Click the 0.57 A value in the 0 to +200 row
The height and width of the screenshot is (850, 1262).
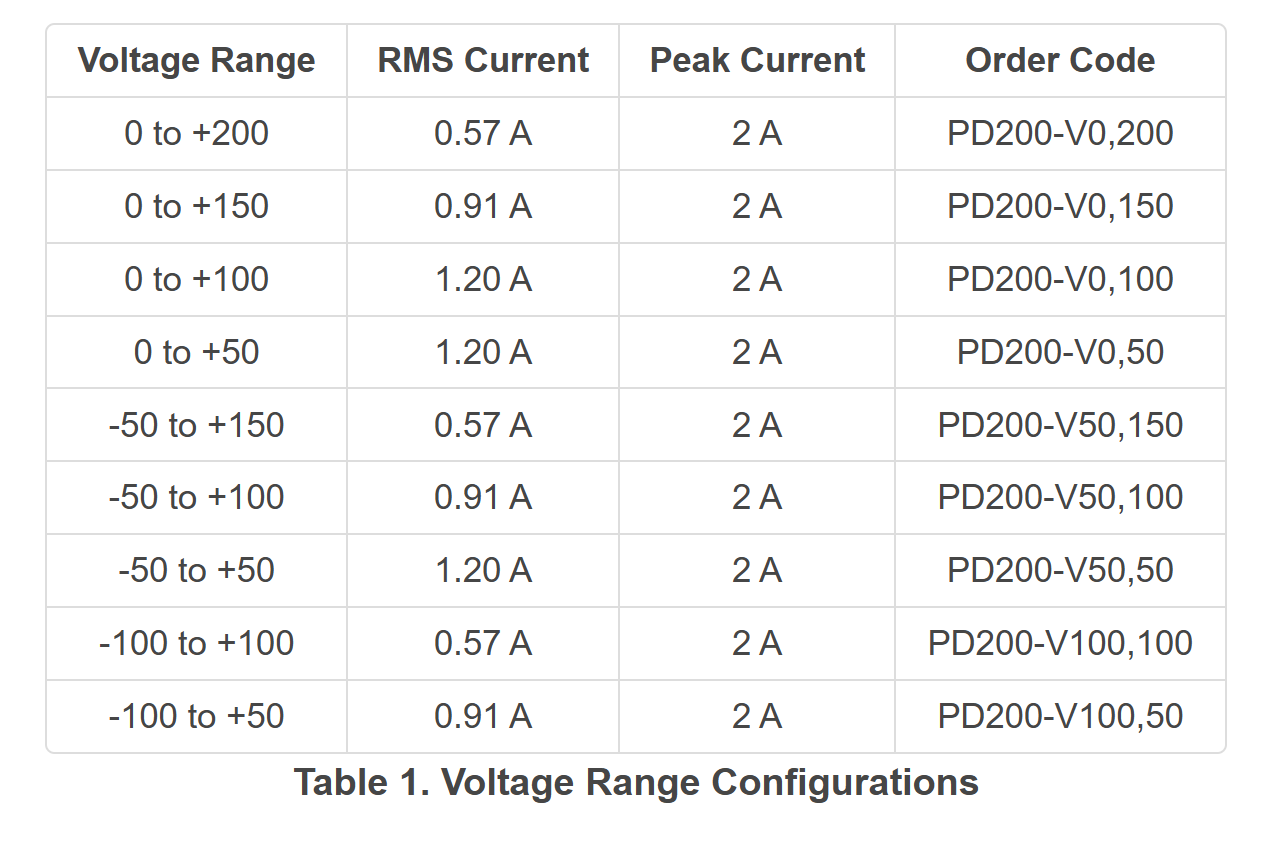coord(483,133)
